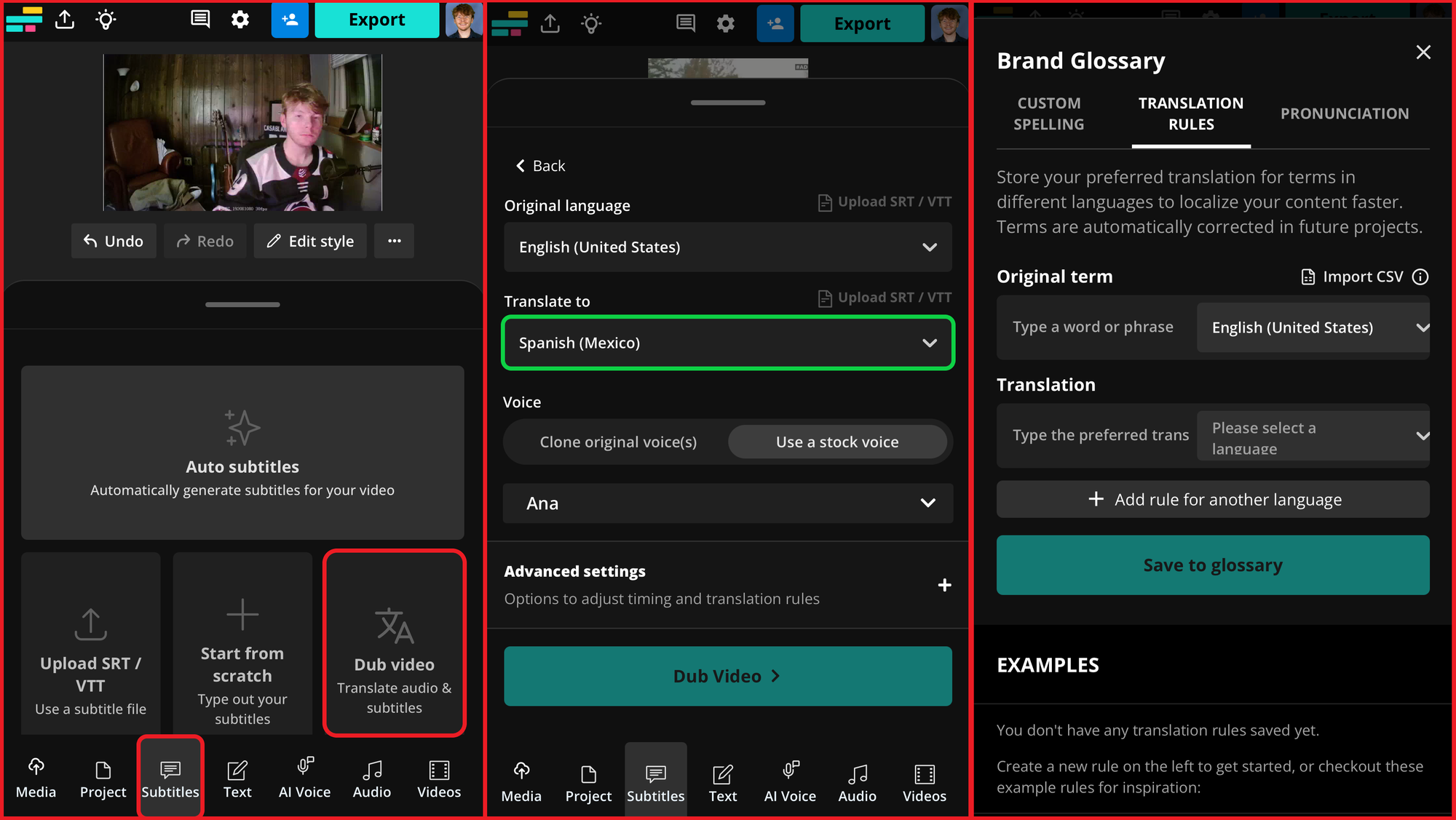Open the Voice dropdown showing Ana
The image size is (1456, 820).
tap(727, 503)
